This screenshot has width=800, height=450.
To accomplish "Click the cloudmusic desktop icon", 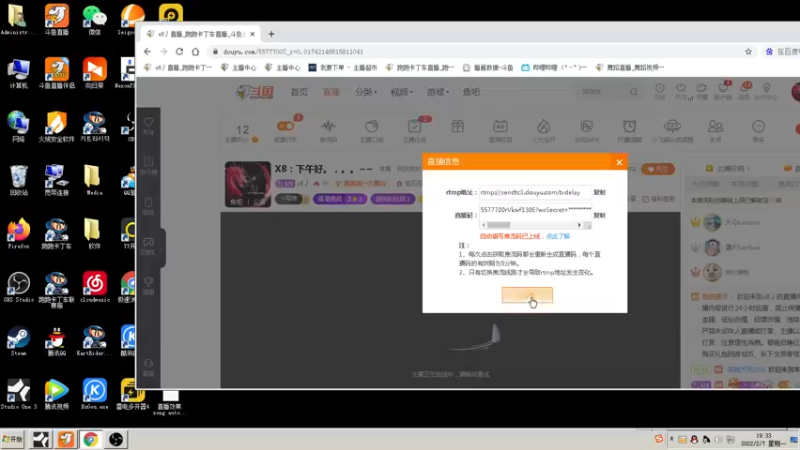I will pos(95,287).
